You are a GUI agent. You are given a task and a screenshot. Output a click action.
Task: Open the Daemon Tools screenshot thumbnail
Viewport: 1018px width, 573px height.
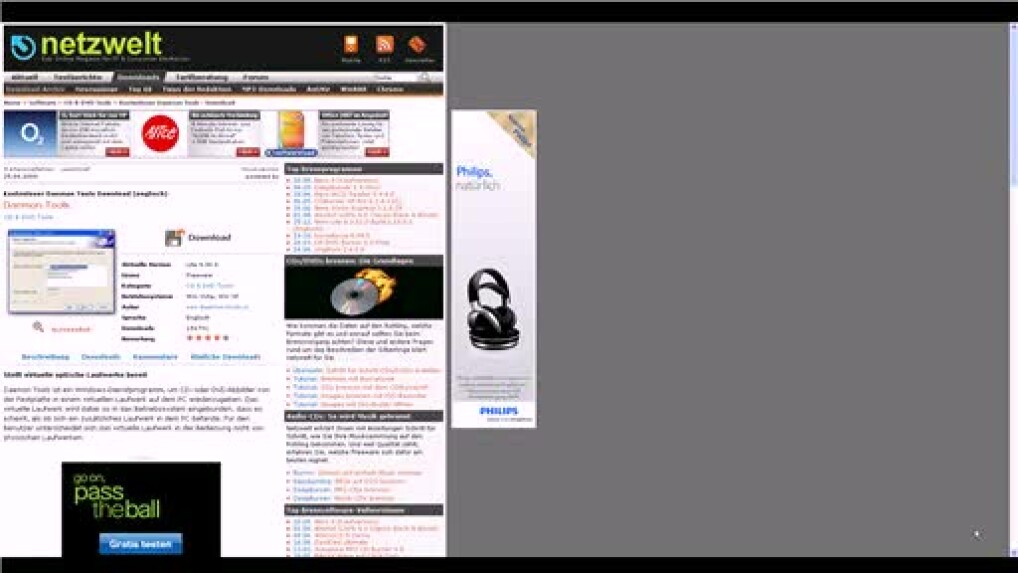61,271
